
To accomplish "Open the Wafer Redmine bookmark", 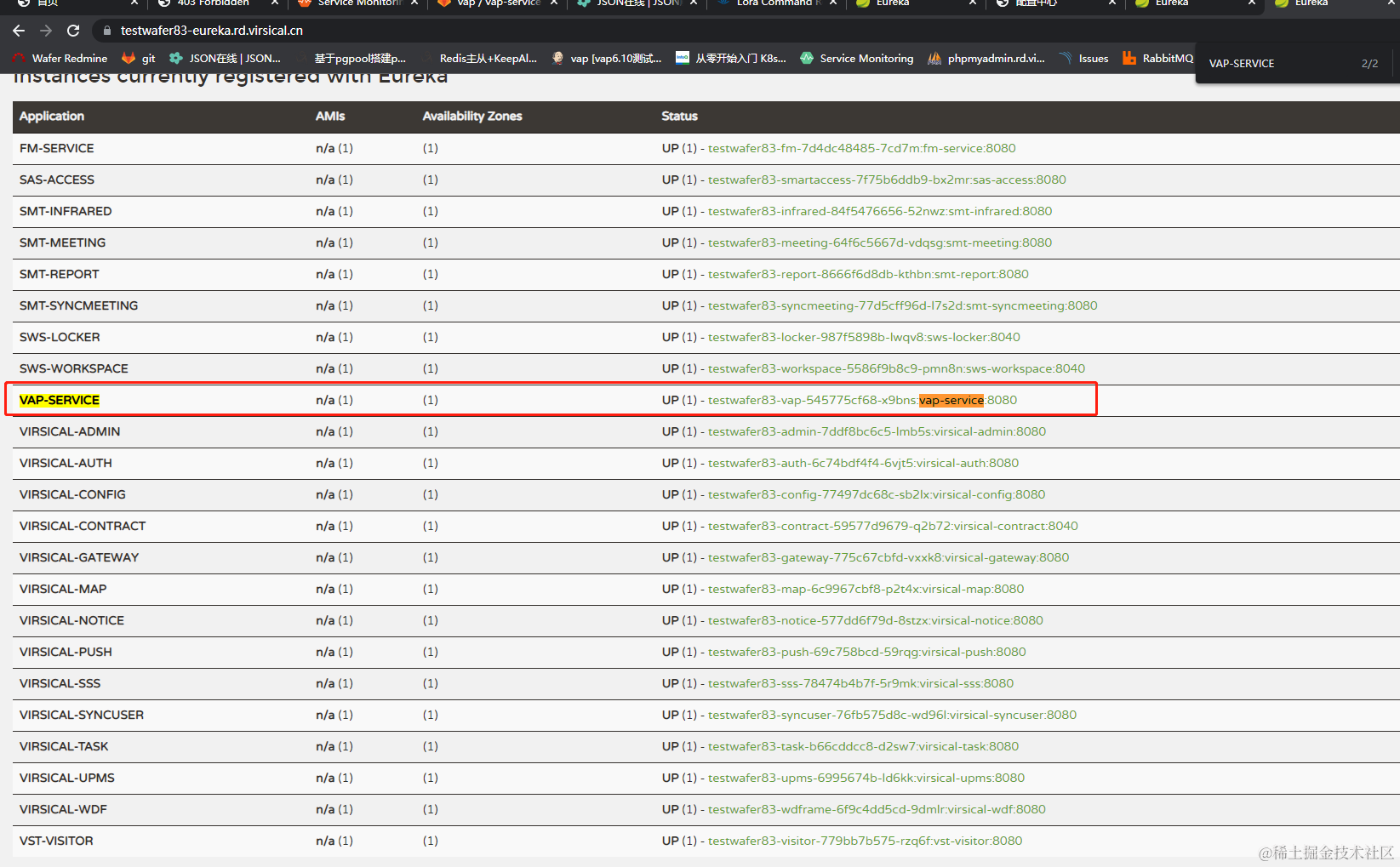I will pos(60,59).
